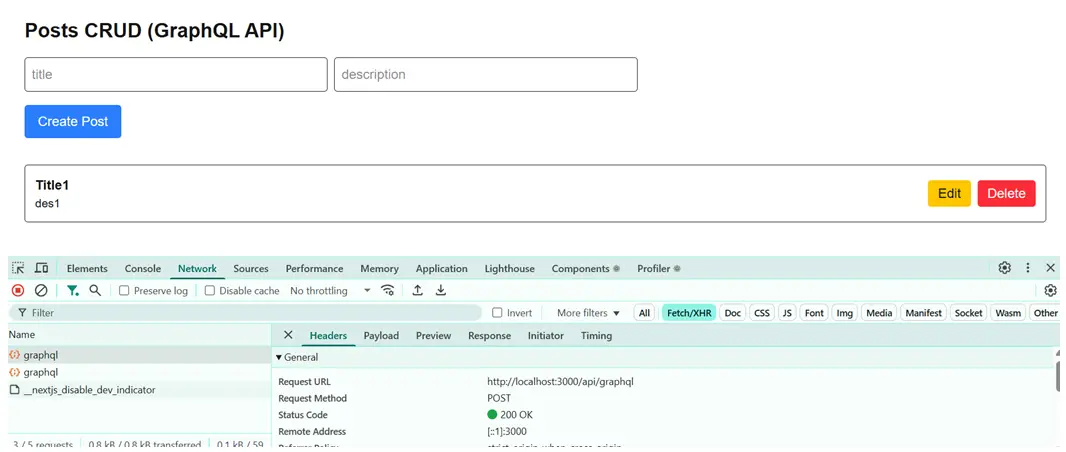Open the No throttling dropdown

click(x=330, y=291)
